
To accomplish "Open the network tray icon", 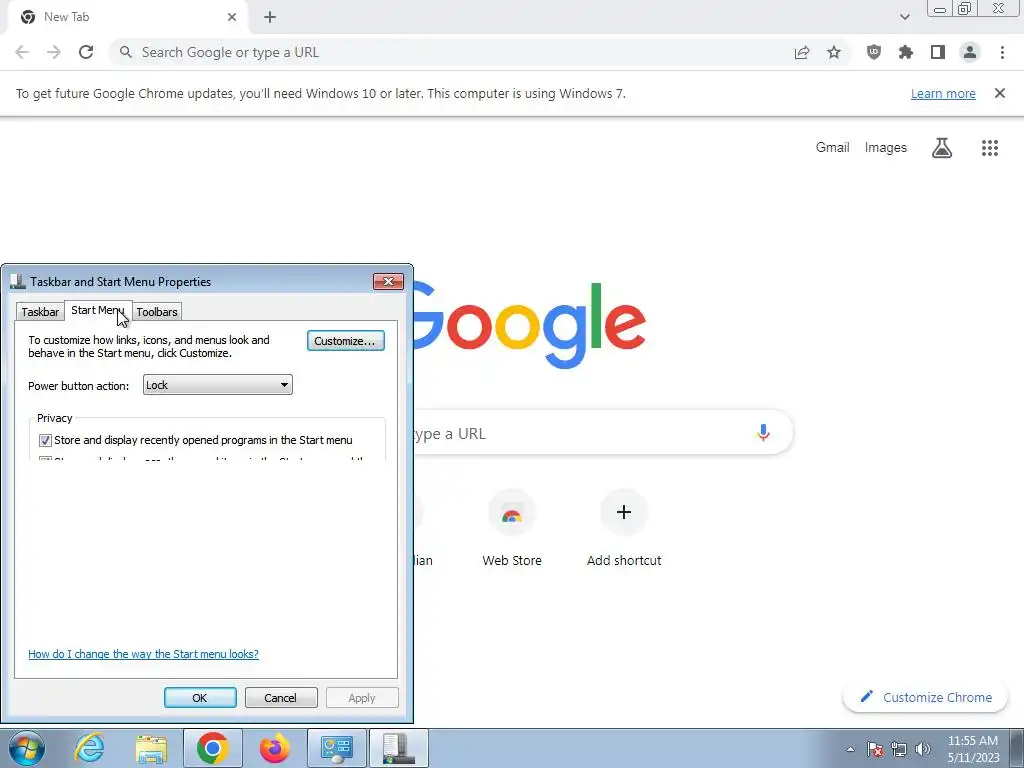I will (x=899, y=749).
